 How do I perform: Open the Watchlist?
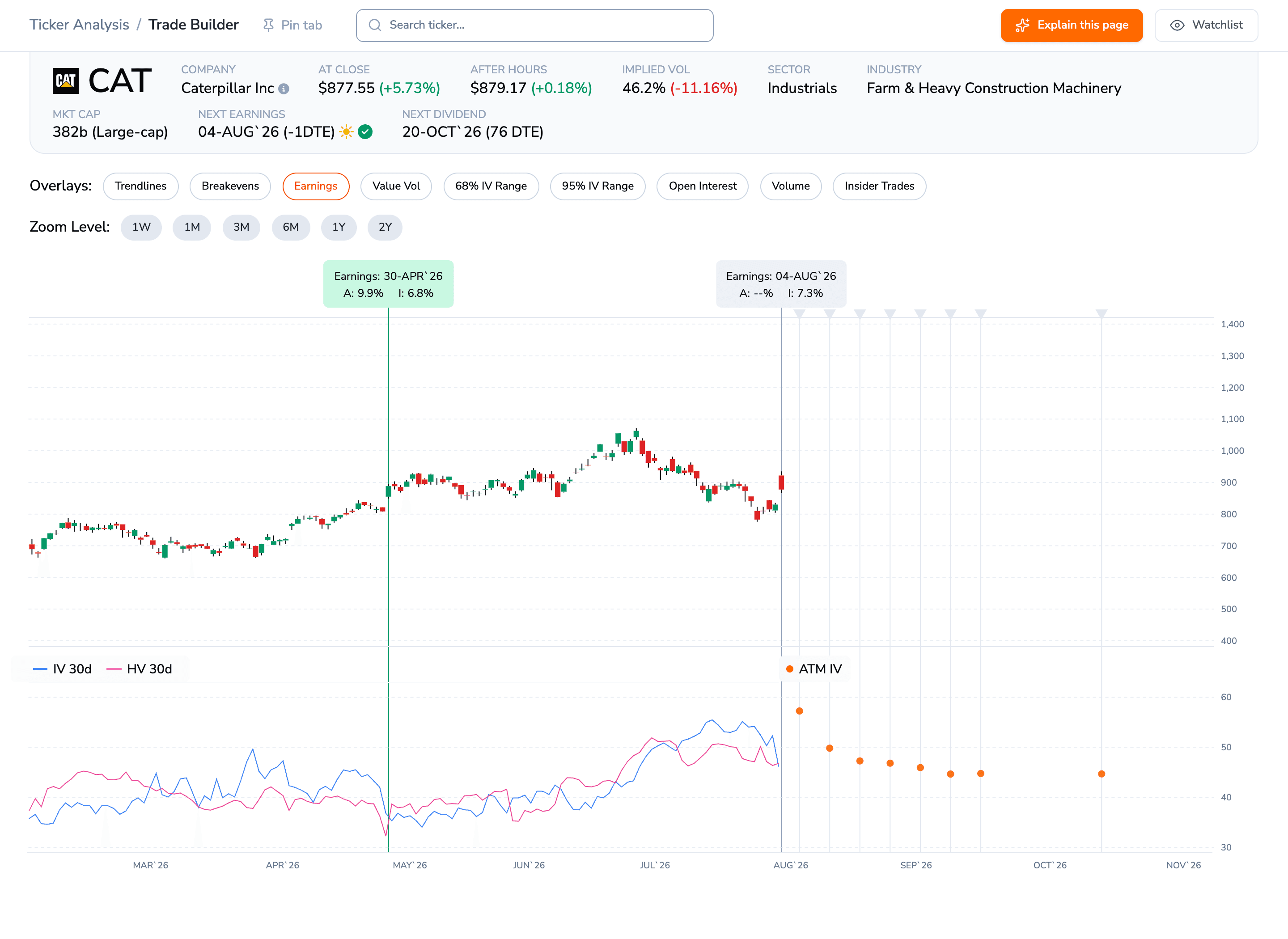click(1206, 25)
